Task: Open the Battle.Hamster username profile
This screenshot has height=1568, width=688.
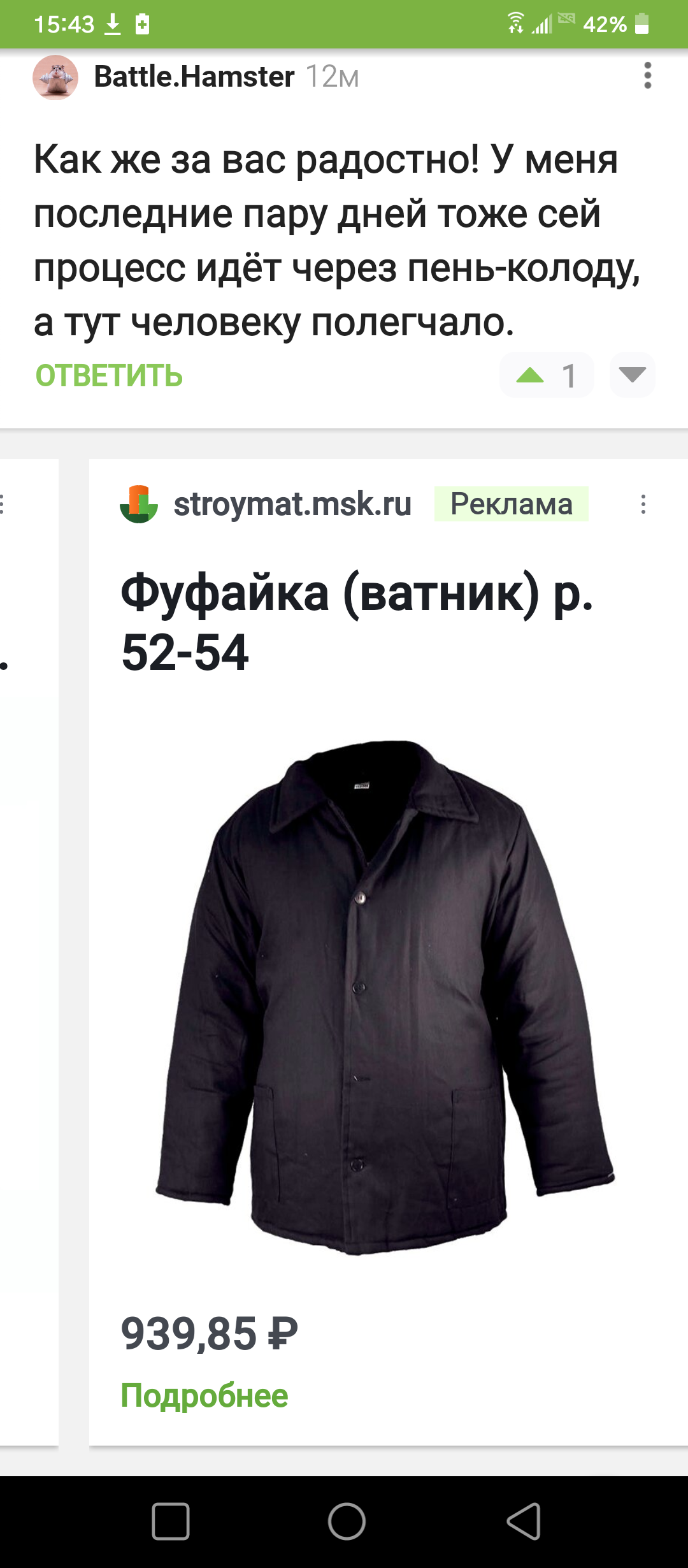Action: pyautogui.click(x=194, y=76)
